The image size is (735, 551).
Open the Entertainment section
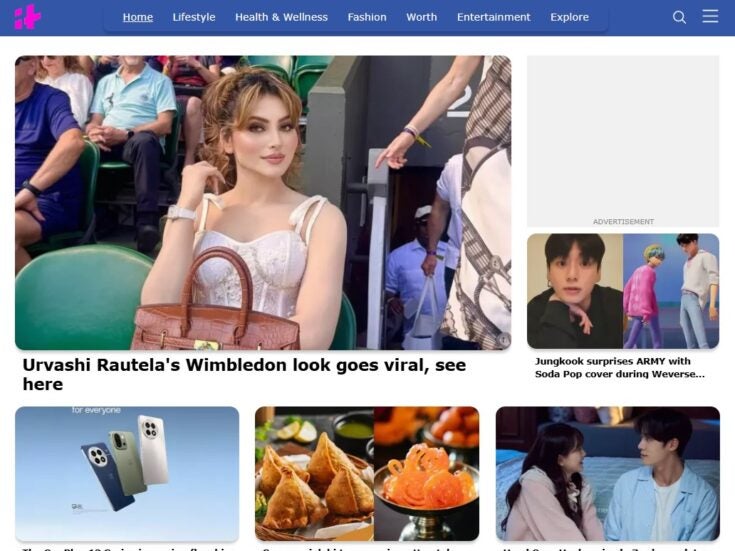[494, 17]
